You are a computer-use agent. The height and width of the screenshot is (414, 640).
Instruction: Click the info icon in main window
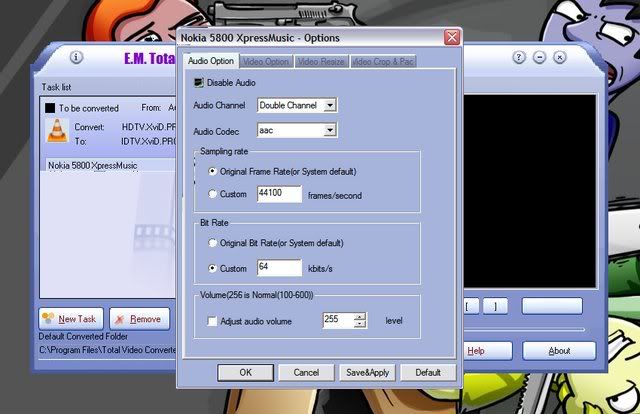click(x=76, y=57)
